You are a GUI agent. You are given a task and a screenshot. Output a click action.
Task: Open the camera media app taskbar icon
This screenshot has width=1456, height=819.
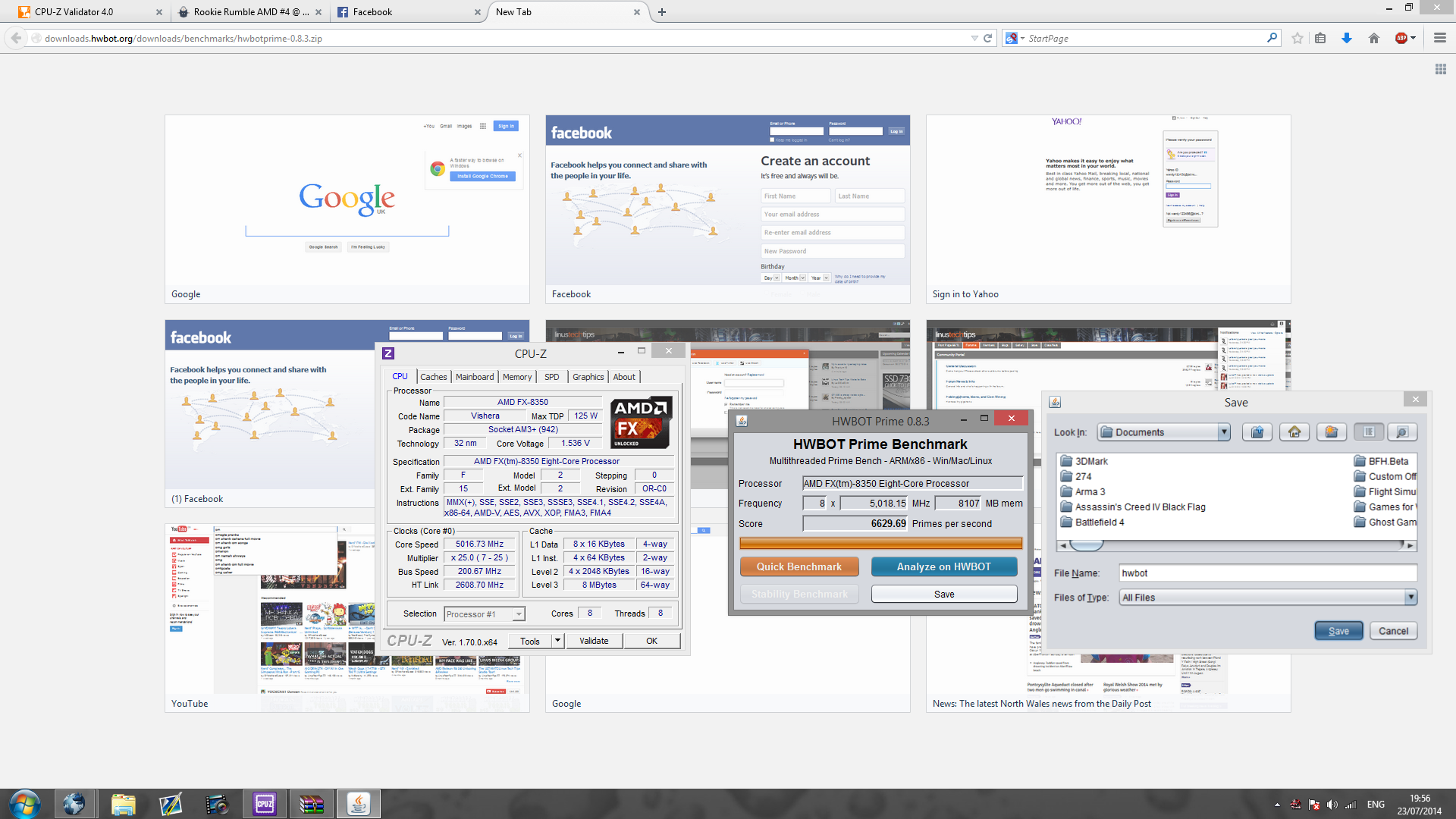pyautogui.click(x=217, y=804)
